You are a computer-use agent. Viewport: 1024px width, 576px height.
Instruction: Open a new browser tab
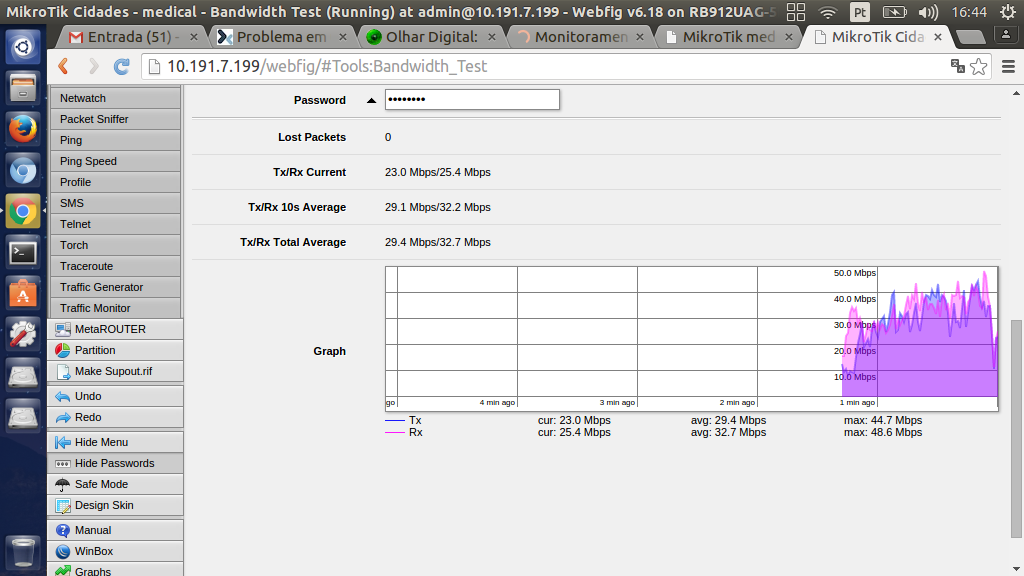[970, 37]
